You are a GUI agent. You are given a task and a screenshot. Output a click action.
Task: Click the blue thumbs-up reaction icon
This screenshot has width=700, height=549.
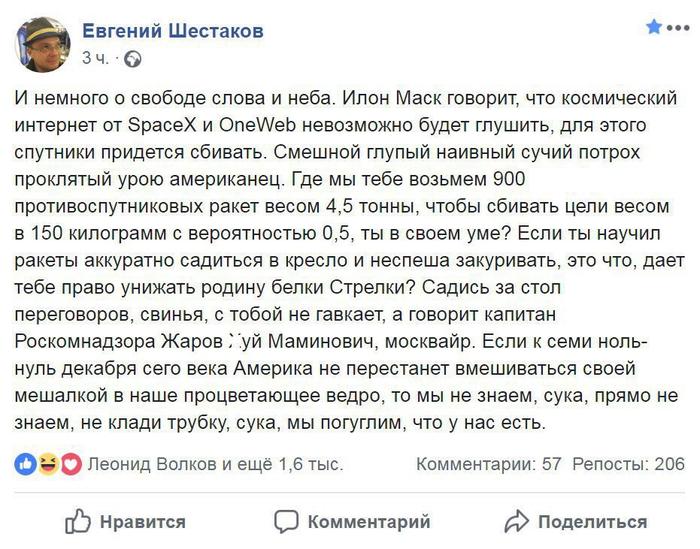coord(25,464)
